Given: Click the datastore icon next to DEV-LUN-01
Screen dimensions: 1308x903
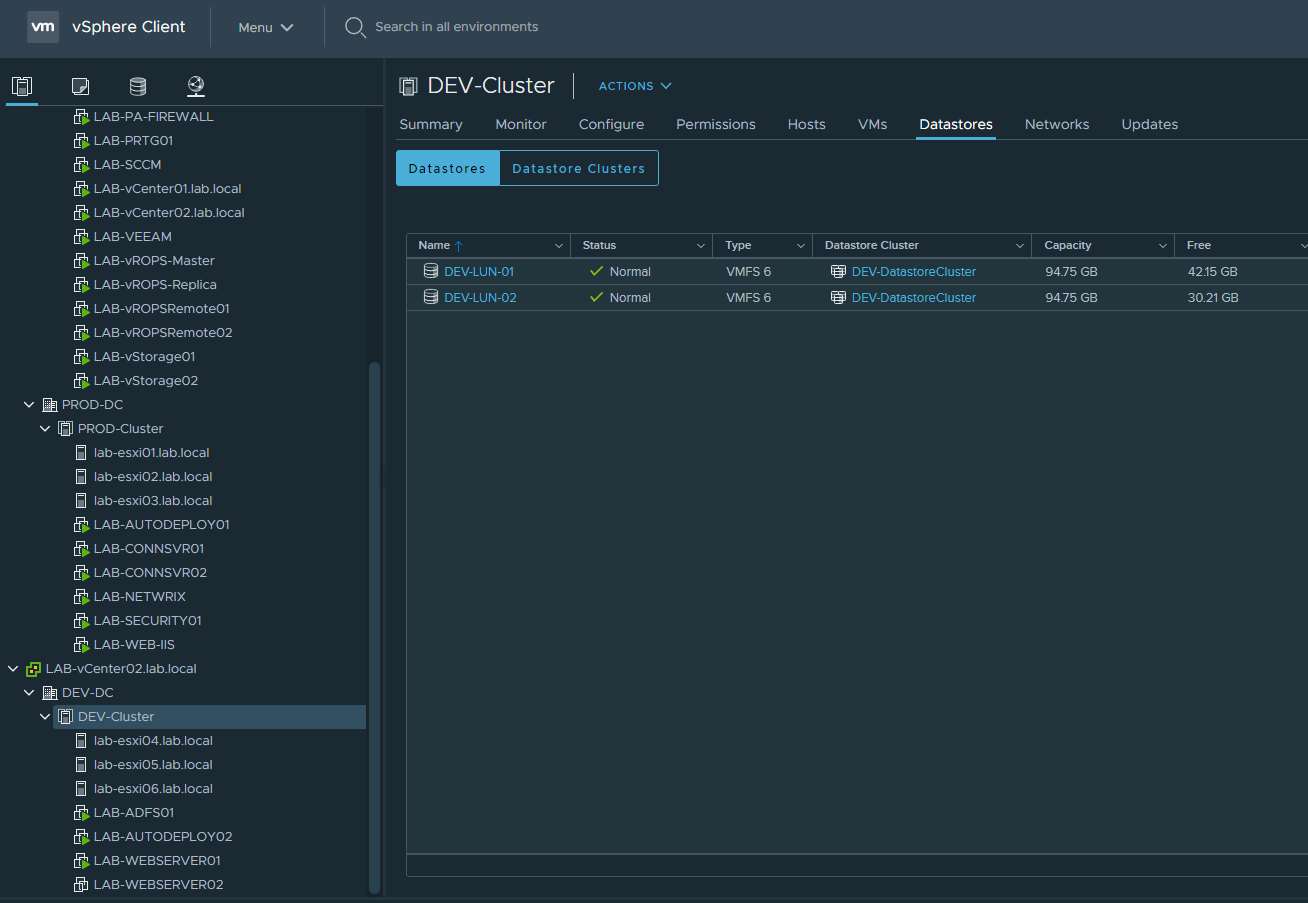Looking at the screenshot, I should (431, 270).
